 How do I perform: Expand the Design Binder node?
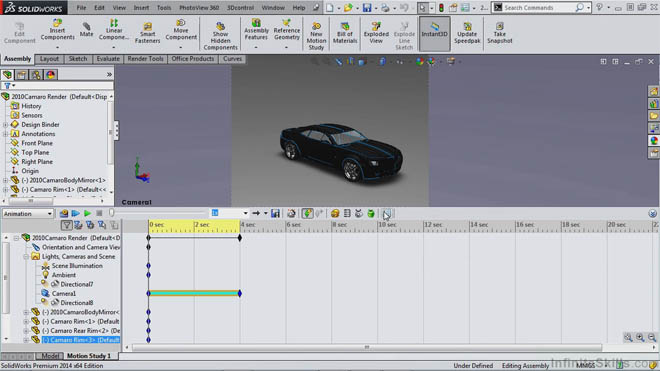pos(5,125)
